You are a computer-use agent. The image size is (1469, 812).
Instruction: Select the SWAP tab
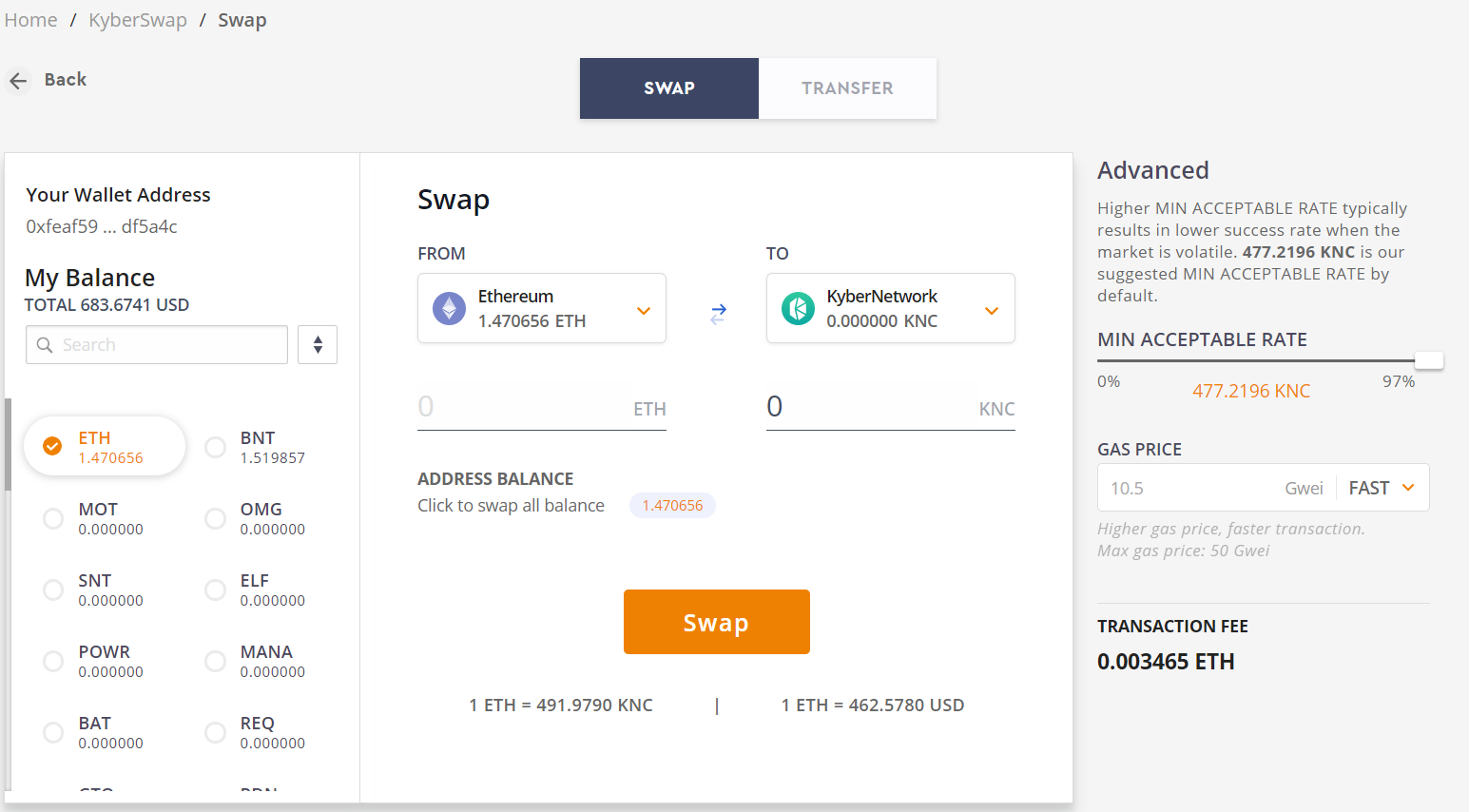pos(669,88)
